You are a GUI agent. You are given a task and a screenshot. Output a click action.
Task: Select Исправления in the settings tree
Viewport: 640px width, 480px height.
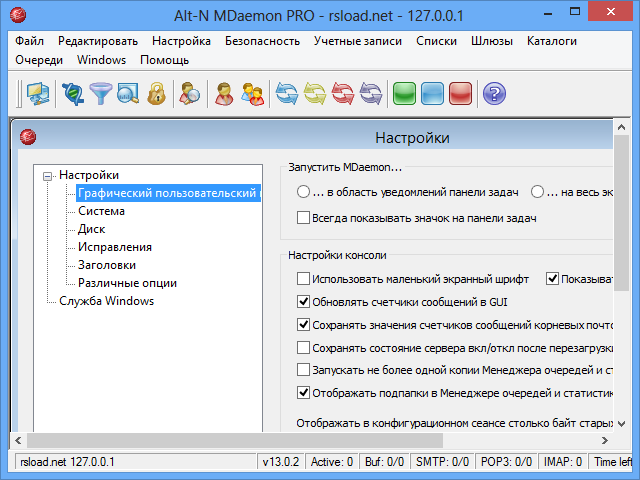click(x=115, y=247)
